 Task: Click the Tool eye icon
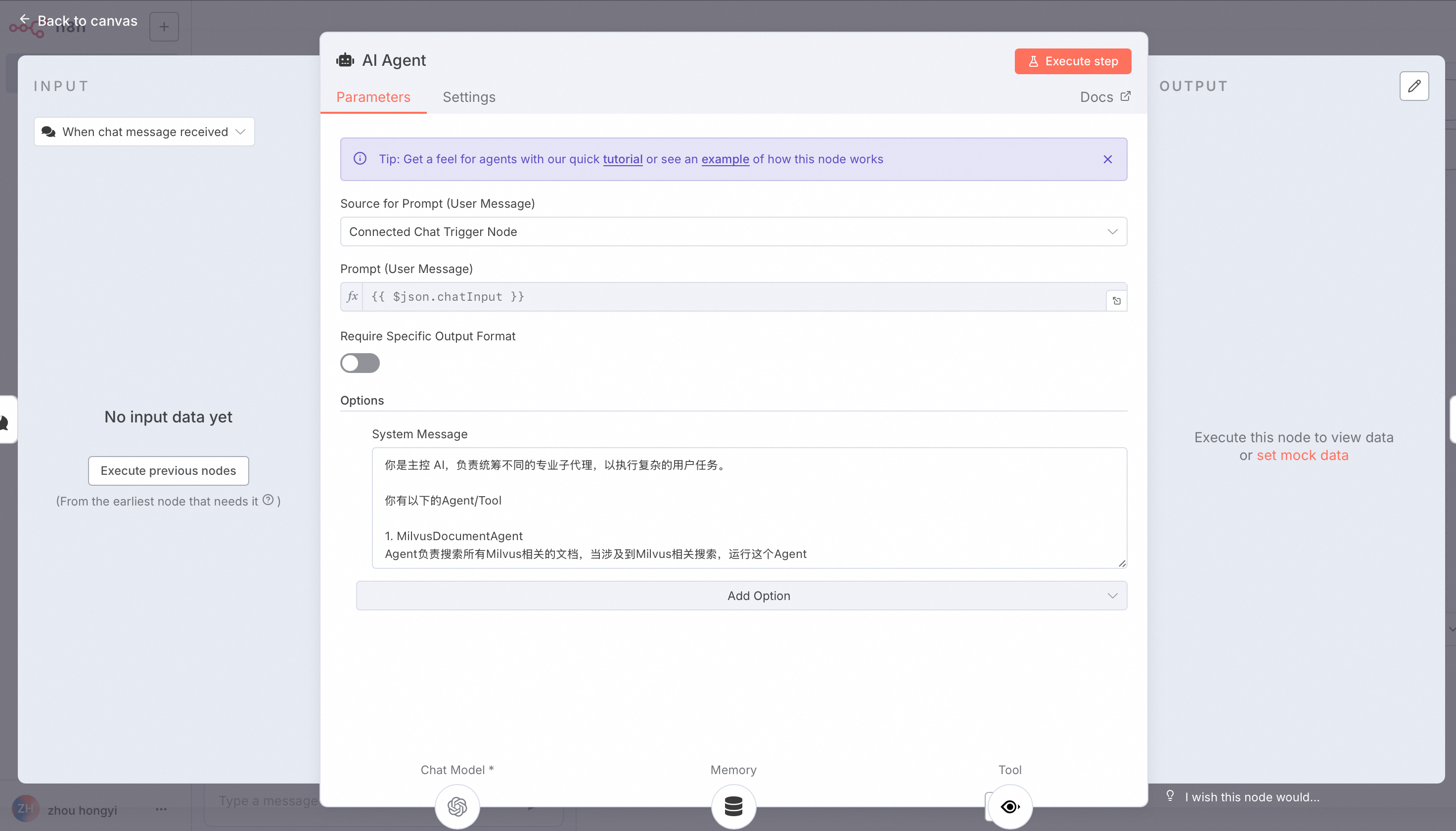pyautogui.click(x=1010, y=806)
